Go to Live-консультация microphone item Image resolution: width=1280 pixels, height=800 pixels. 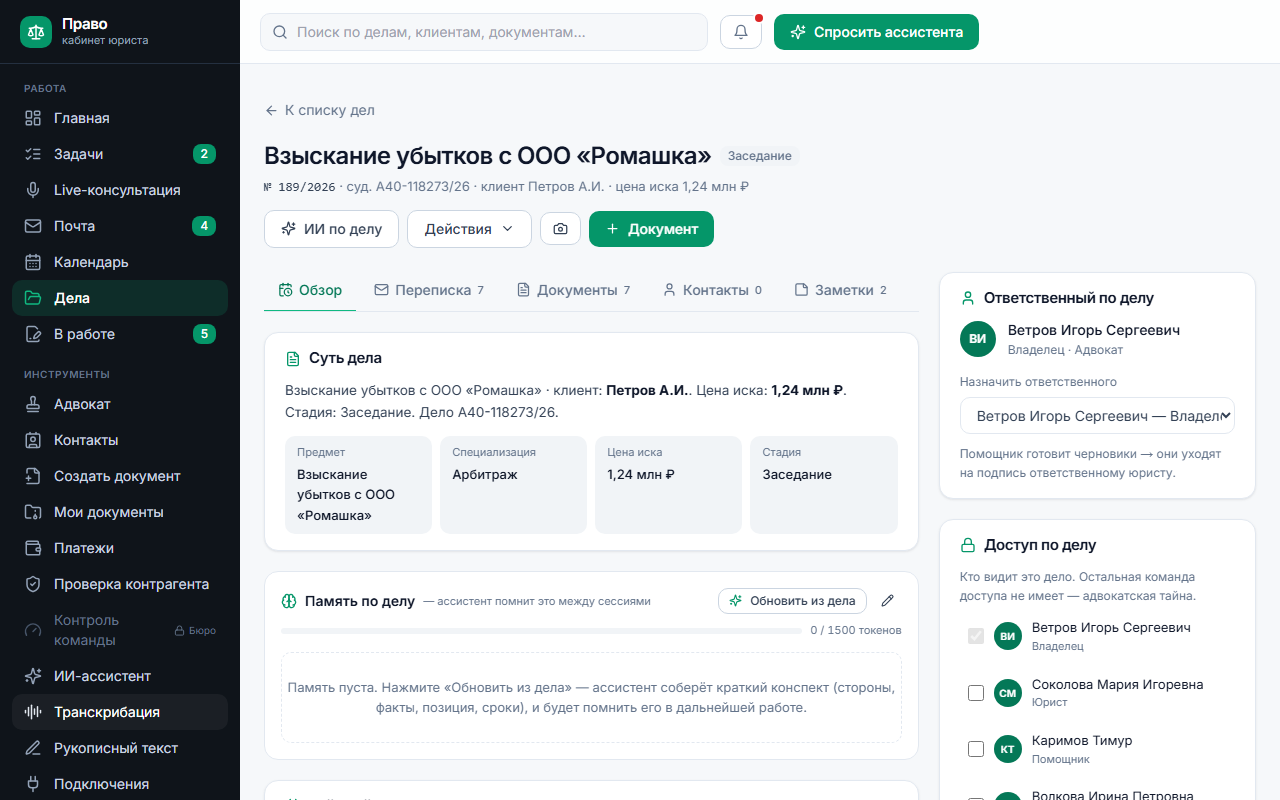(120, 190)
